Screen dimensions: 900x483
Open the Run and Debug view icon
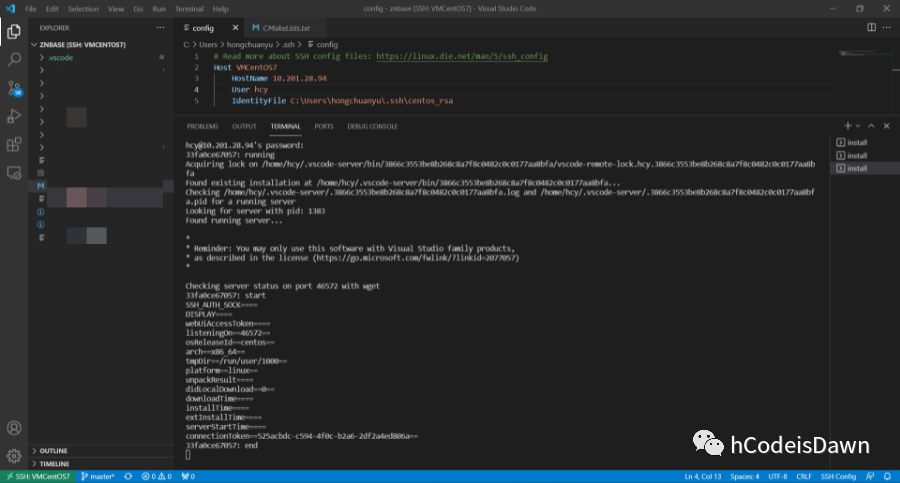tap(14, 116)
